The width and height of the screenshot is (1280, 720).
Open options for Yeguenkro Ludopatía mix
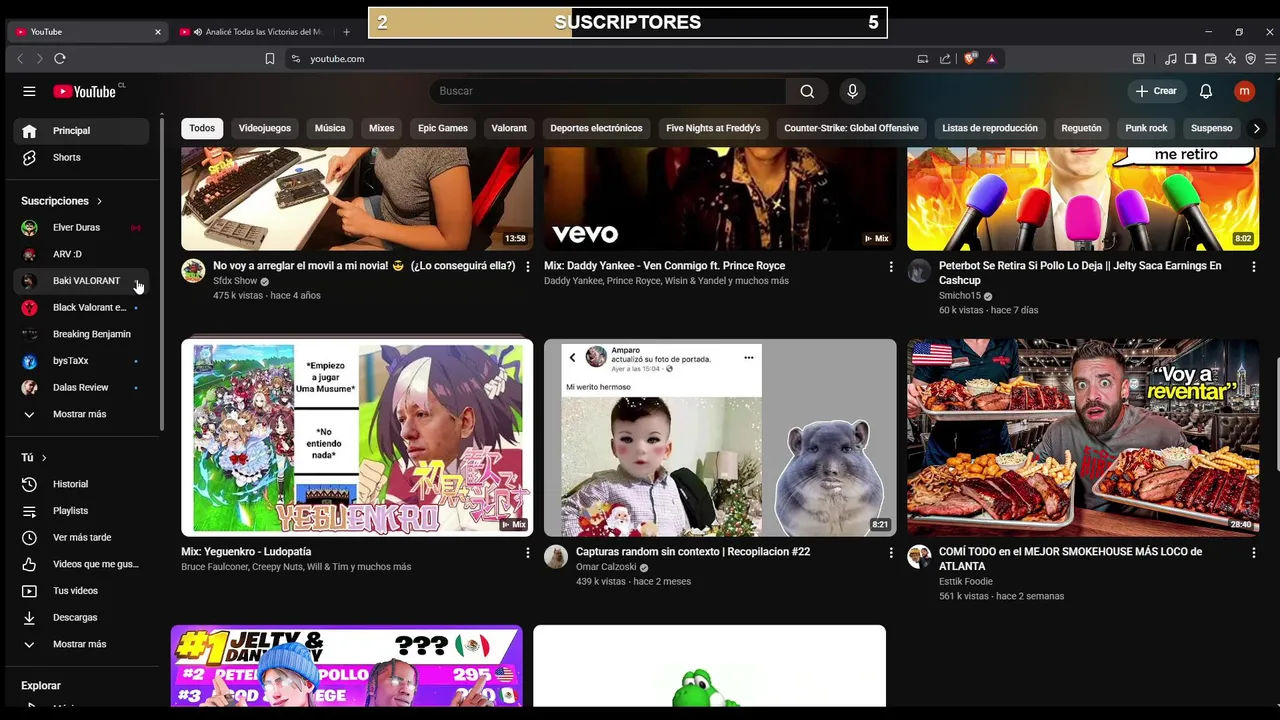coord(528,552)
